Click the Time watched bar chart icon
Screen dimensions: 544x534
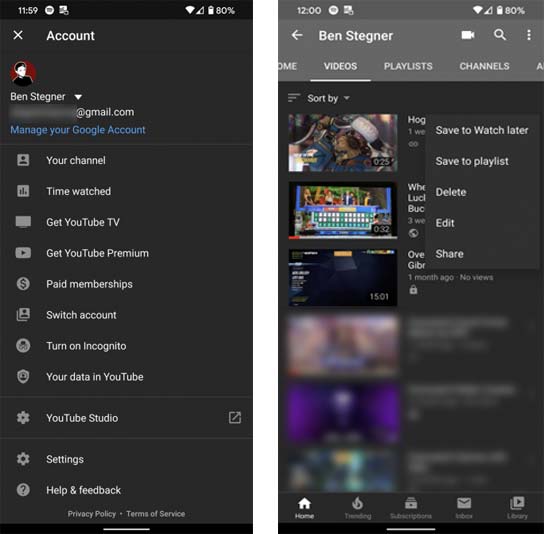(x=23, y=191)
